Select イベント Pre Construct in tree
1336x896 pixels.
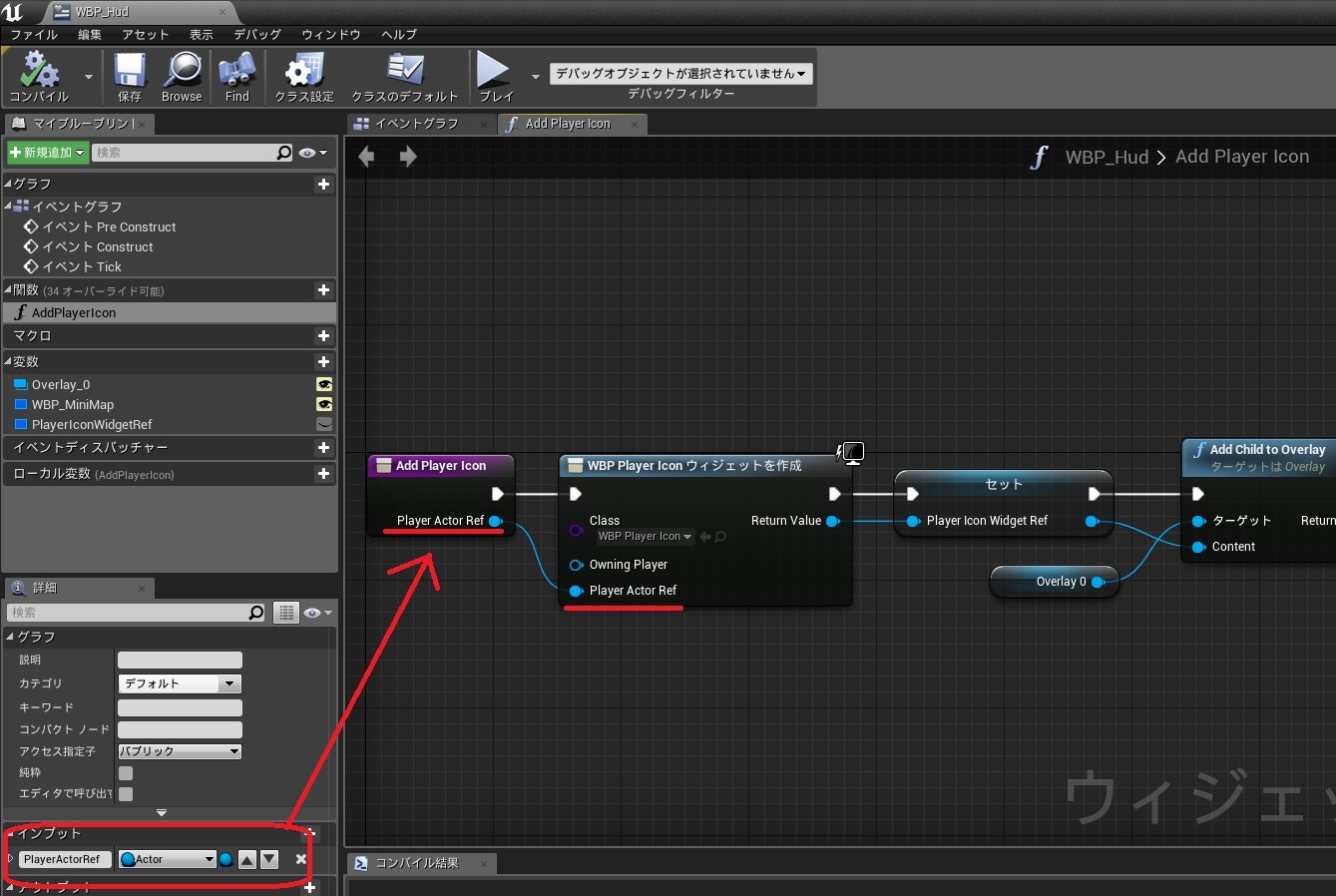[109, 227]
